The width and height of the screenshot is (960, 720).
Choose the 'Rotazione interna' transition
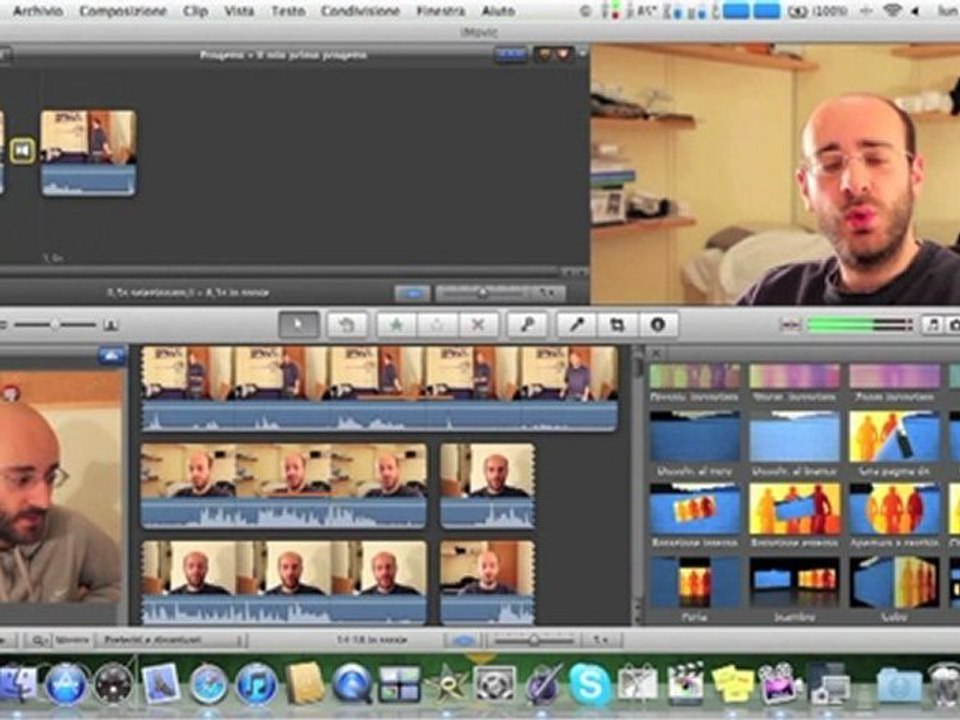694,508
